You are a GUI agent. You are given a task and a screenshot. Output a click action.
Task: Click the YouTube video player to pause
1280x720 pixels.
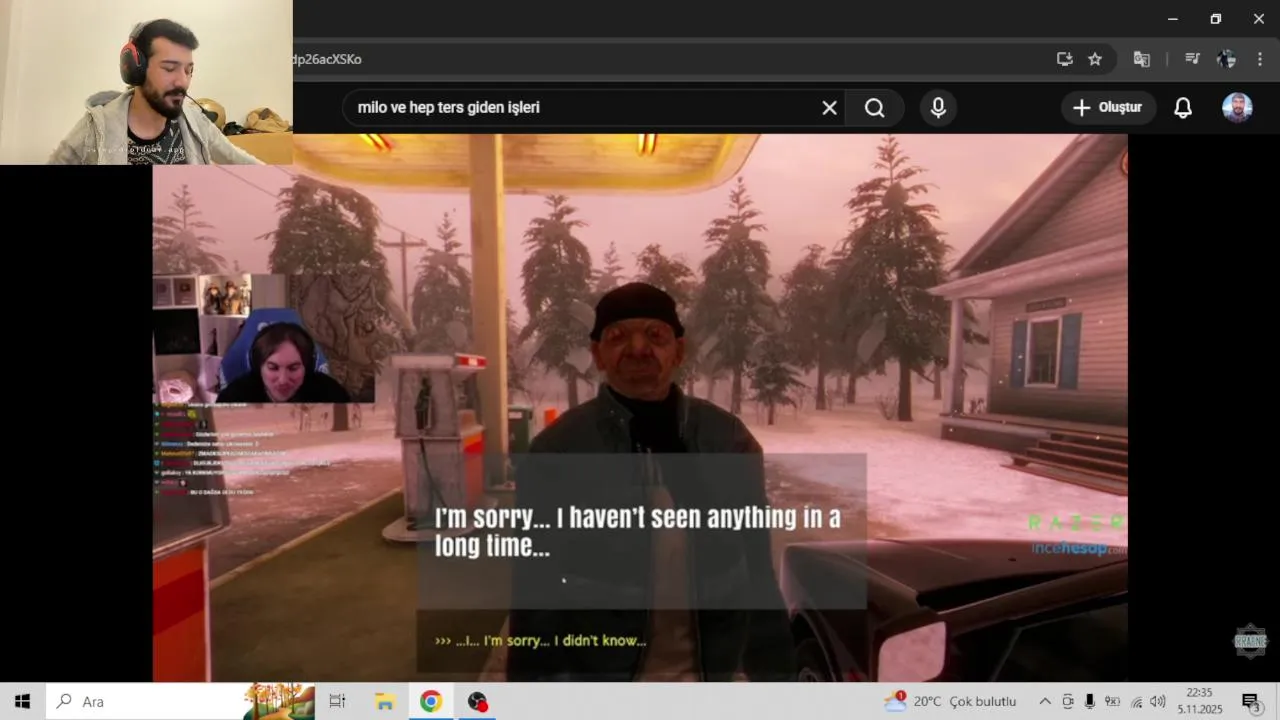coord(640,408)
